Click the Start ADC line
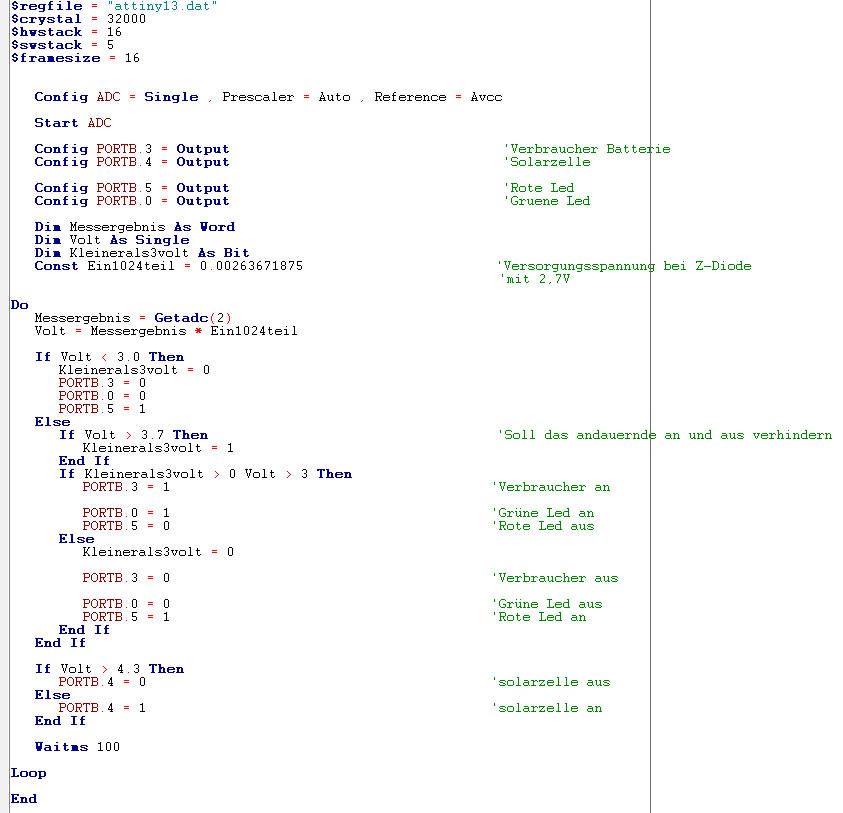Viewport: 843px width, 813px height. tap(73, 123)
